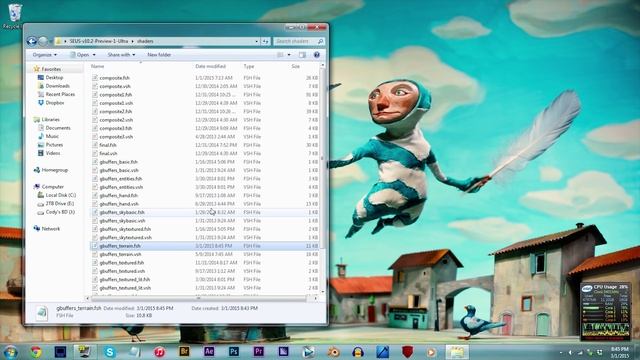
Task: Launch Google Chrome from the taskbar
Action: coord(36,352)
